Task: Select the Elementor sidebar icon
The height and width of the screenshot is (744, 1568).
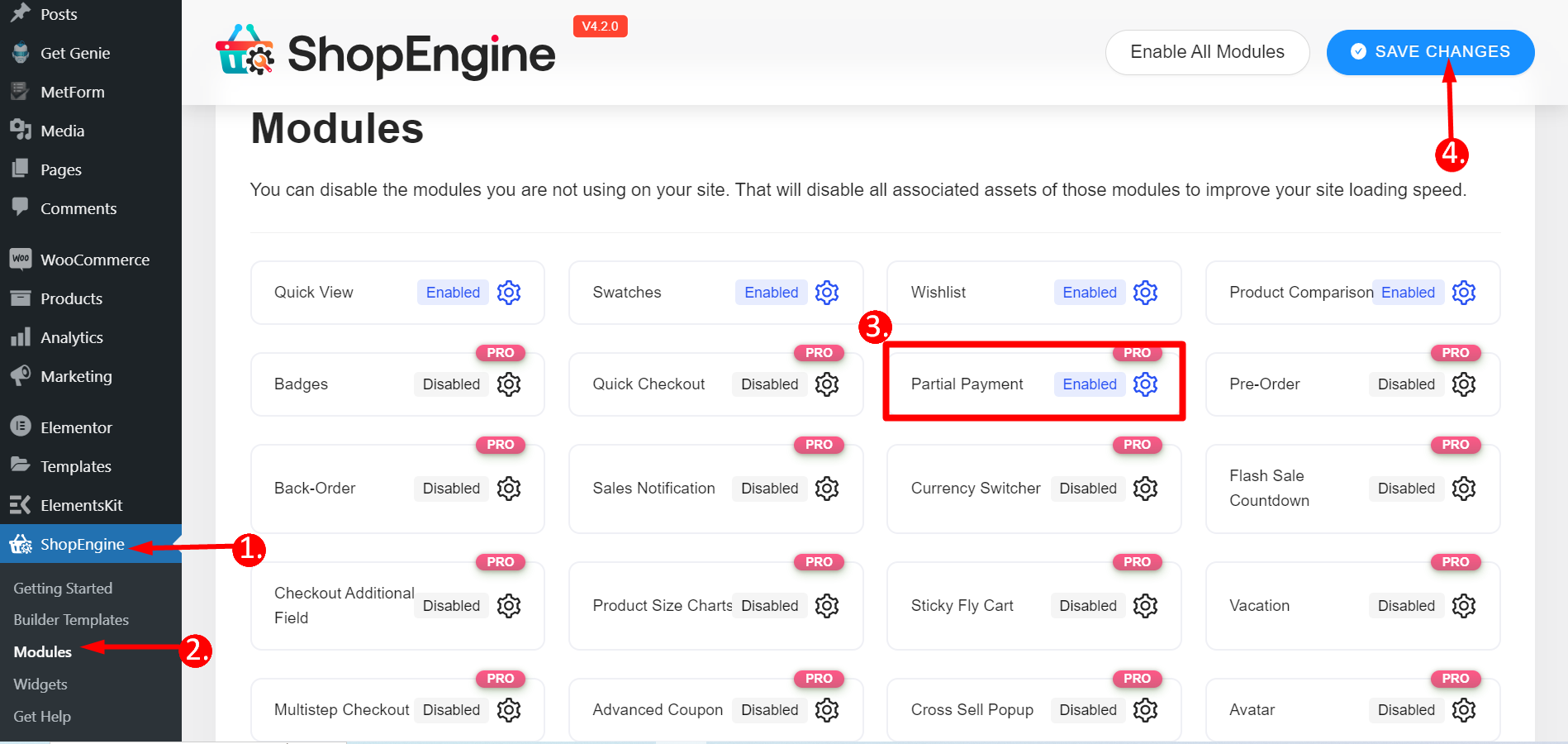Action: 20,427
